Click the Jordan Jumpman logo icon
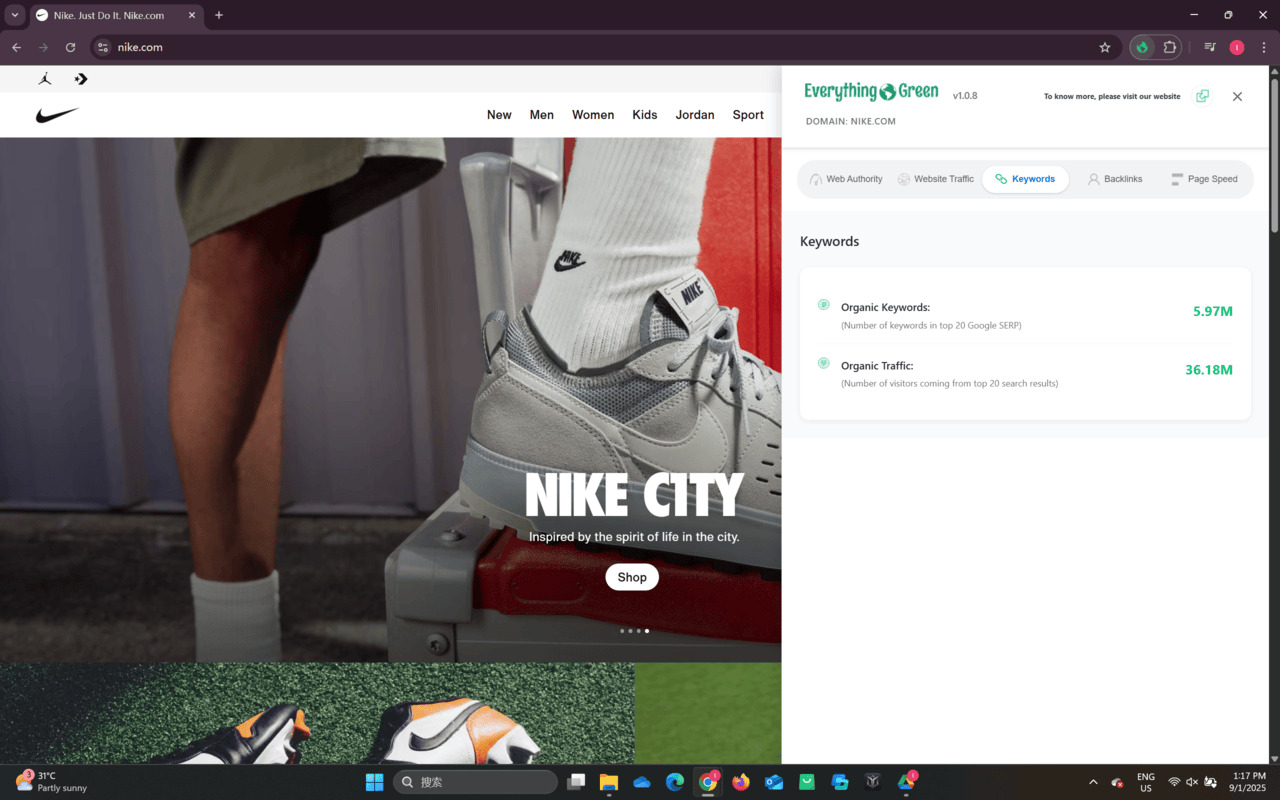 pyautogui.click(x=45, y=79)
